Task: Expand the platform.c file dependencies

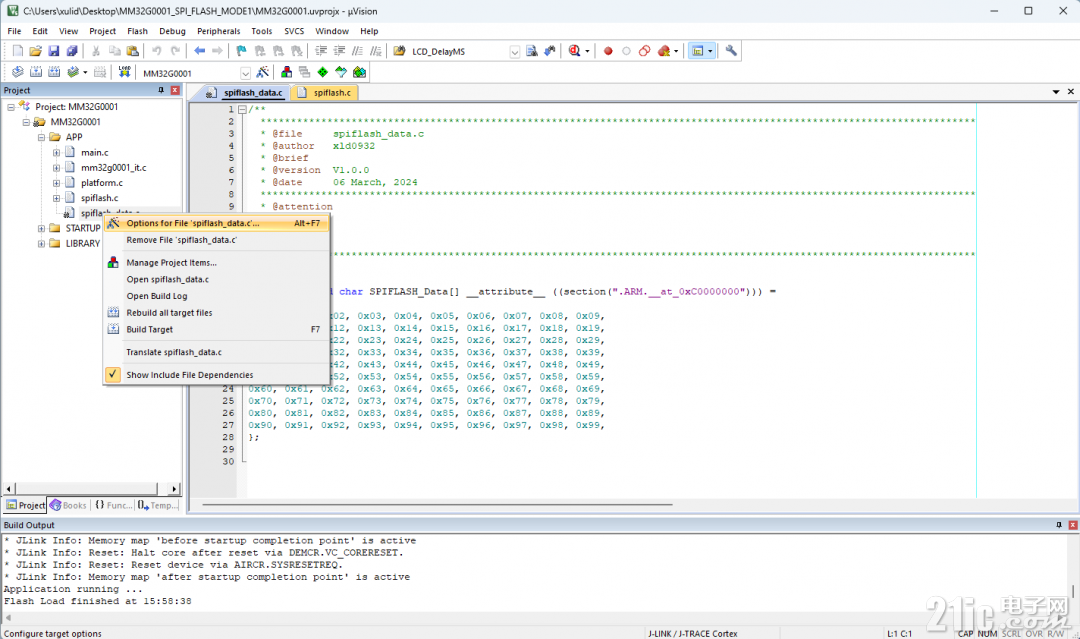Action: point(56,182)
